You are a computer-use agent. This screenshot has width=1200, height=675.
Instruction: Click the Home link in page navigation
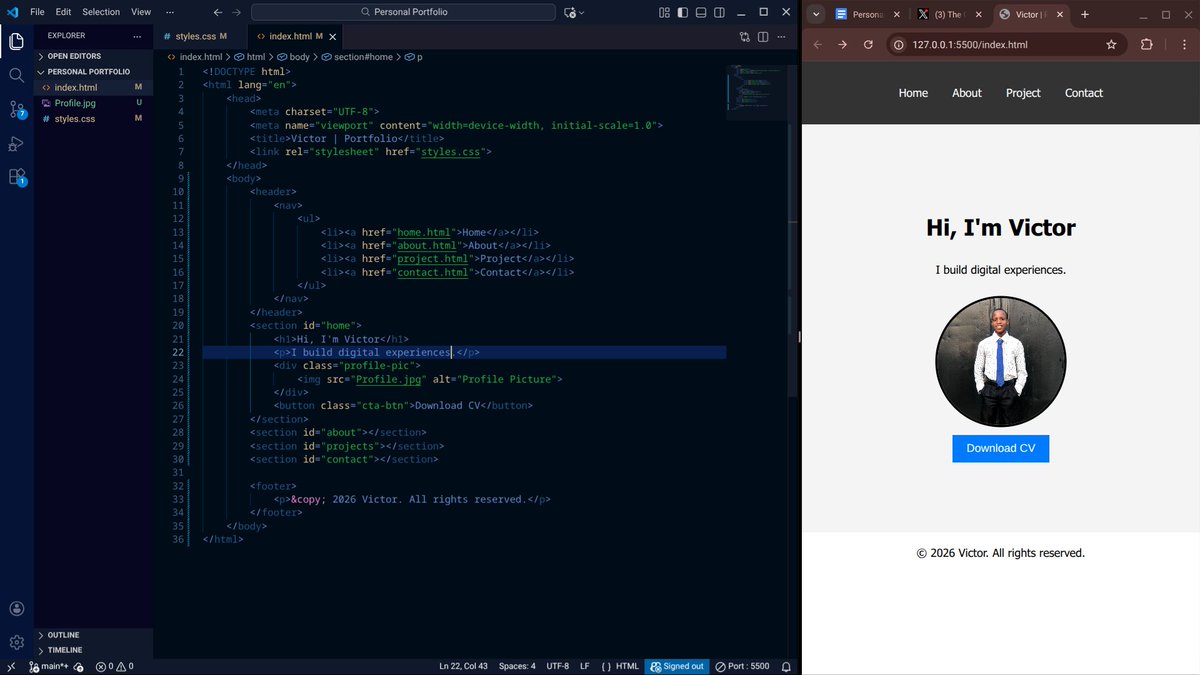coord(913,93)
